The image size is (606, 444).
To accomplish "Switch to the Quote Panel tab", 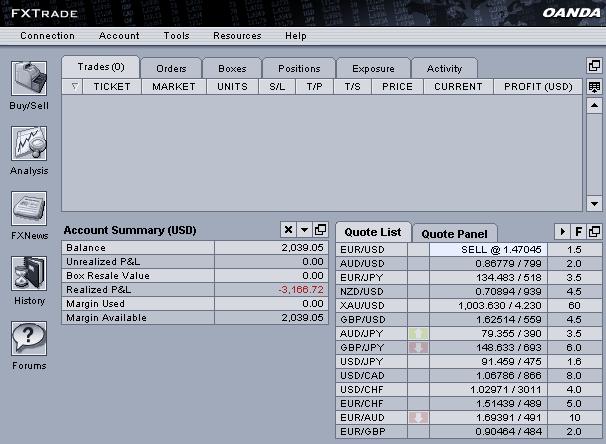I will pyautogui.click(x=454, y=234).
